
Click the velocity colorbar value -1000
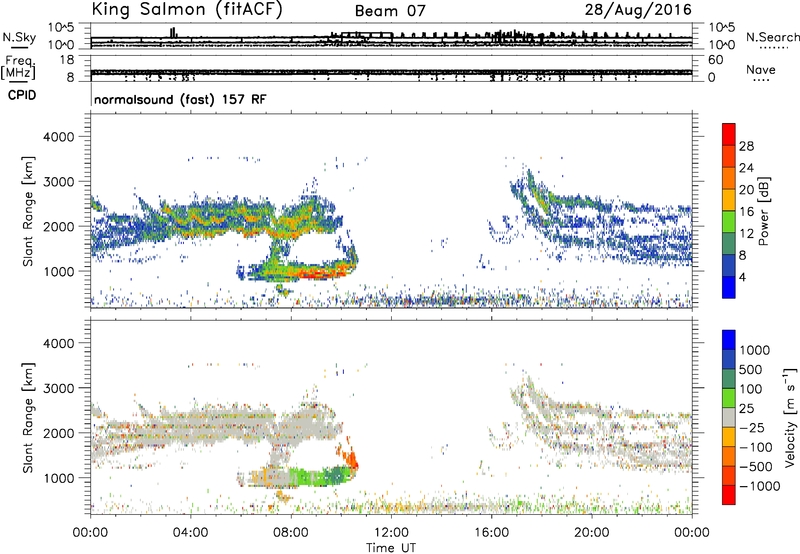759,486
